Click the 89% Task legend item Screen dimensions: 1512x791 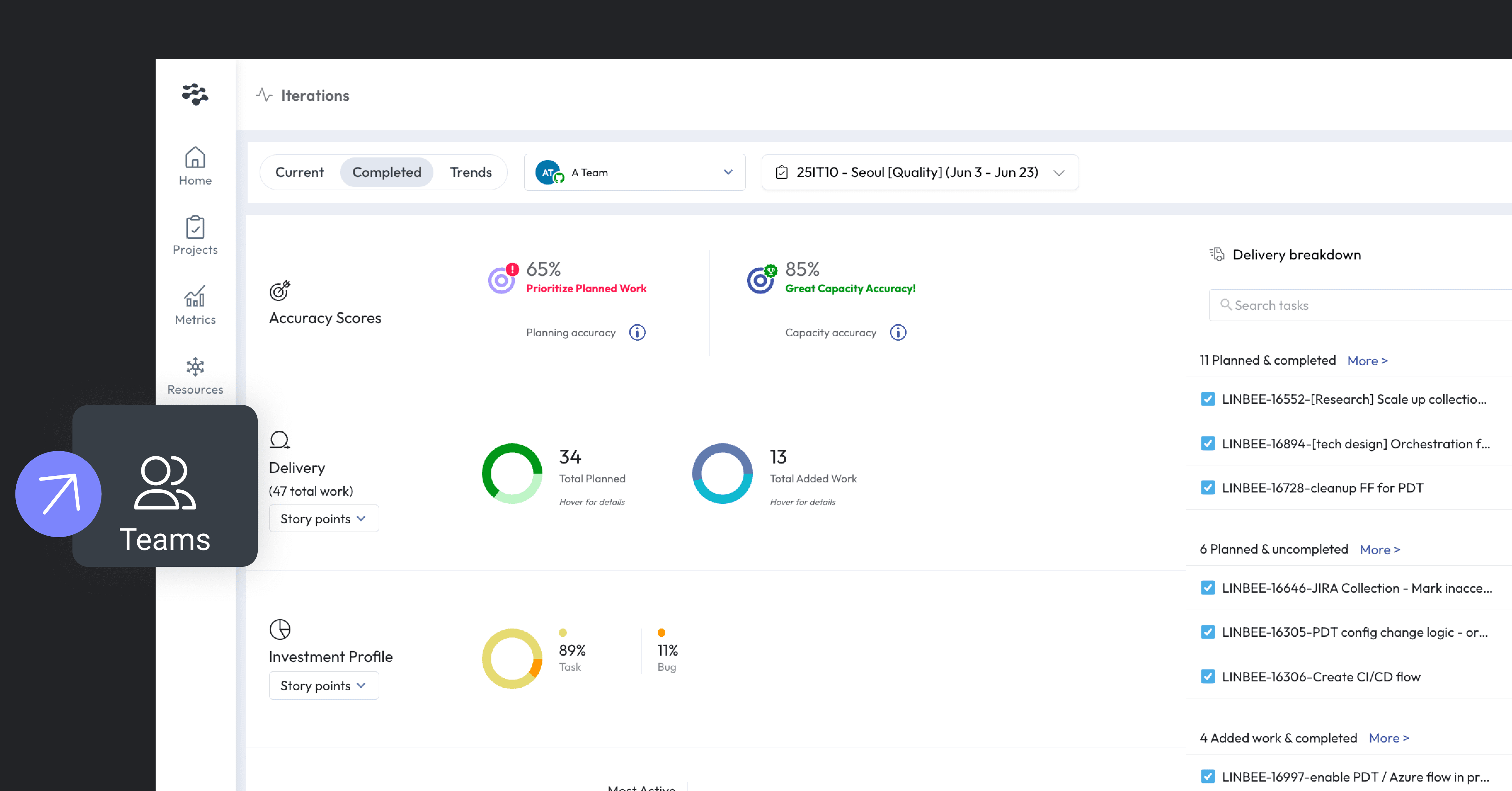[x=572, y=651]
